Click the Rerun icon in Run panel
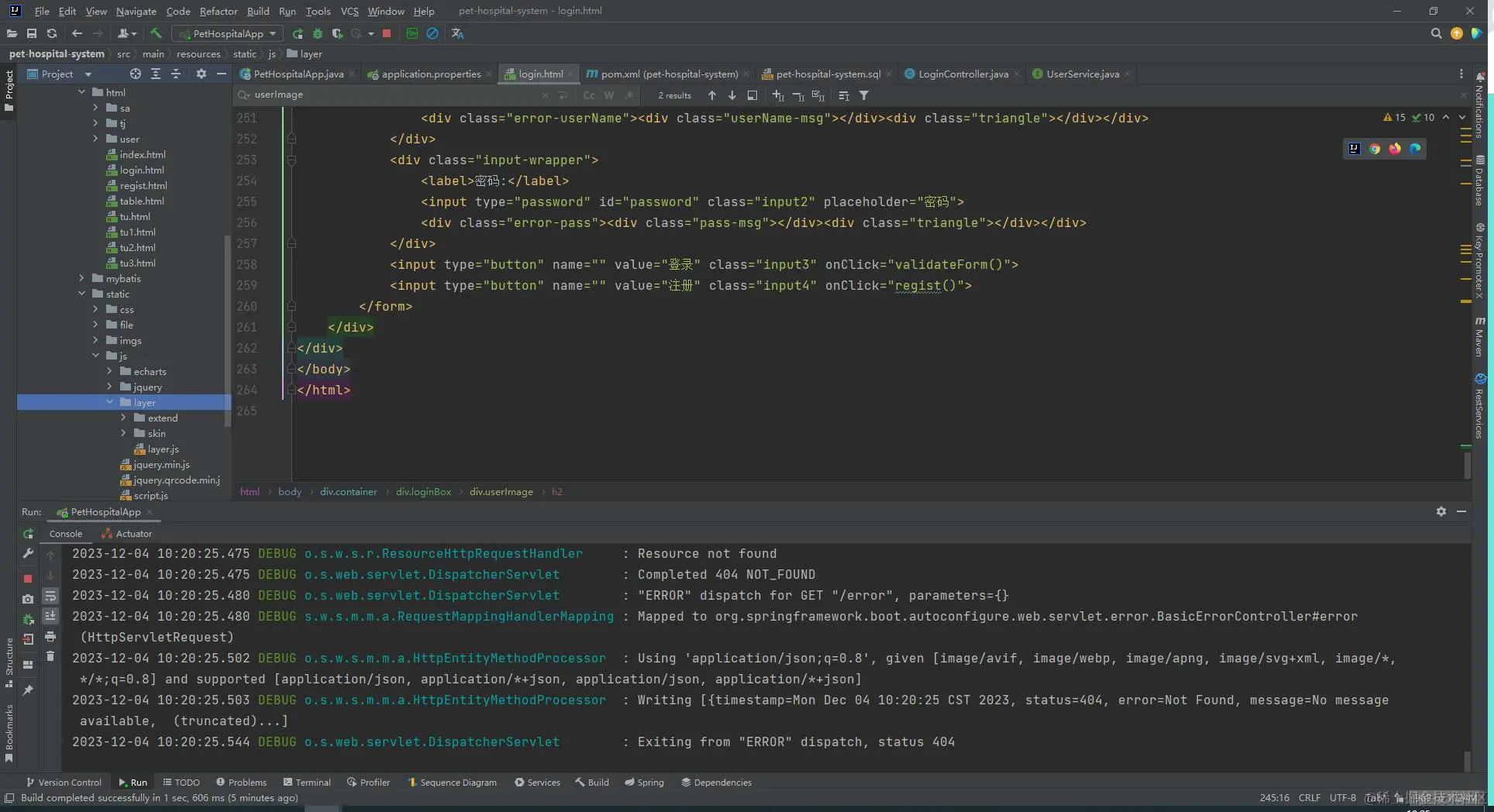Image resolution: width=1494 pixels, height=812 pixels. [28, 534]
